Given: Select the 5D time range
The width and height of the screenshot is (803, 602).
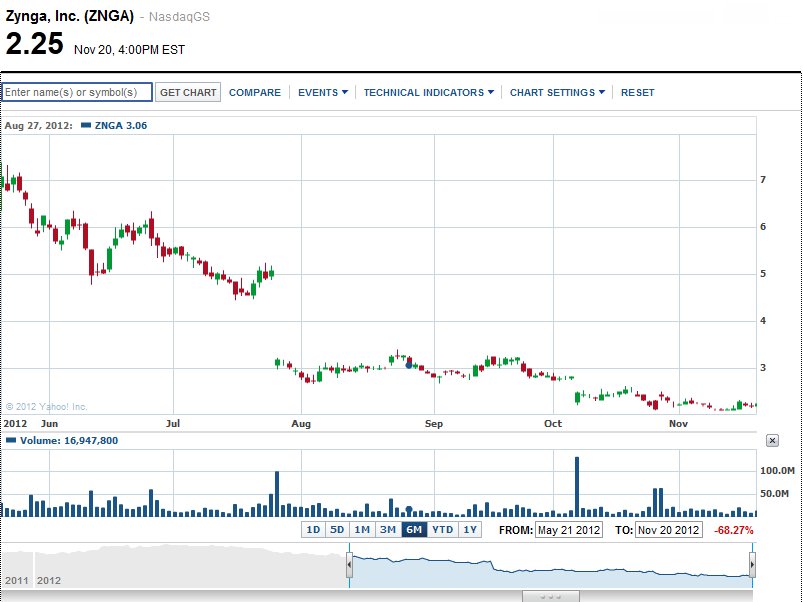Looking at the screenshot, I should 337,530.
